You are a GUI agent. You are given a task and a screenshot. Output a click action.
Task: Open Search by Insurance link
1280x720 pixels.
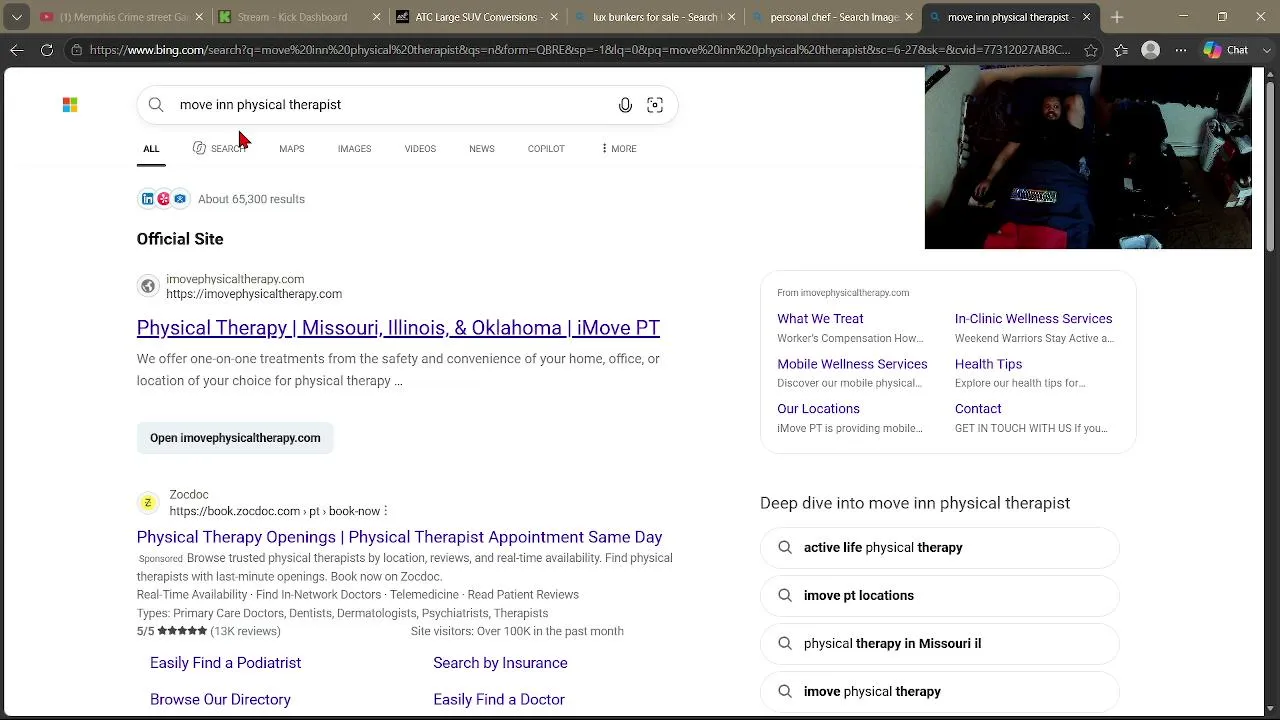click(500, 663)
